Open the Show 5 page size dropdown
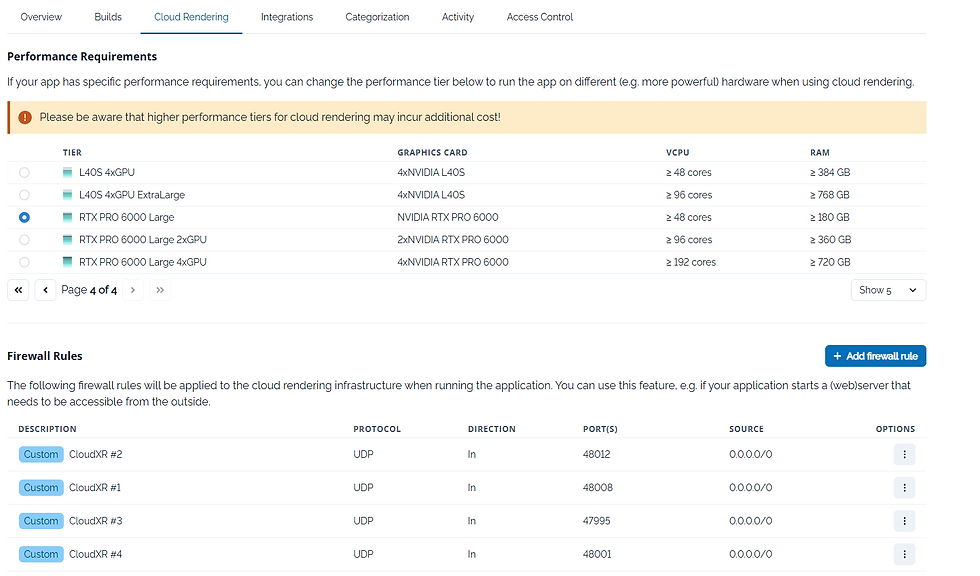980x576 pixels. coord(888,289)
